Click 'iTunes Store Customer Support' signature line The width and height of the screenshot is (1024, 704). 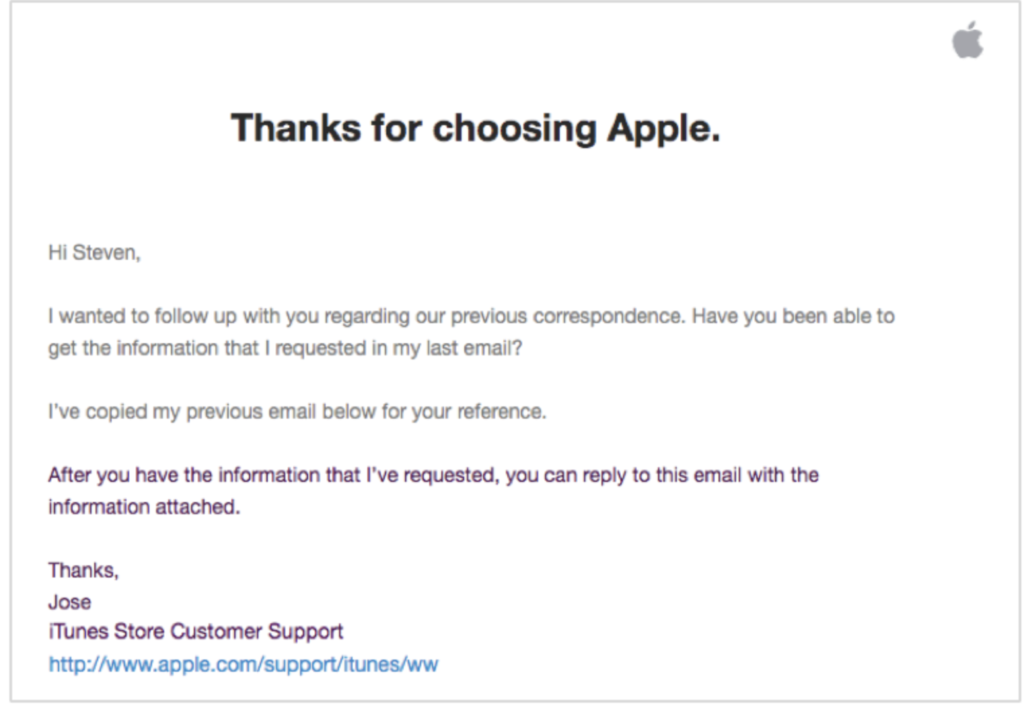pyautogui.click(x=195, y=632)
